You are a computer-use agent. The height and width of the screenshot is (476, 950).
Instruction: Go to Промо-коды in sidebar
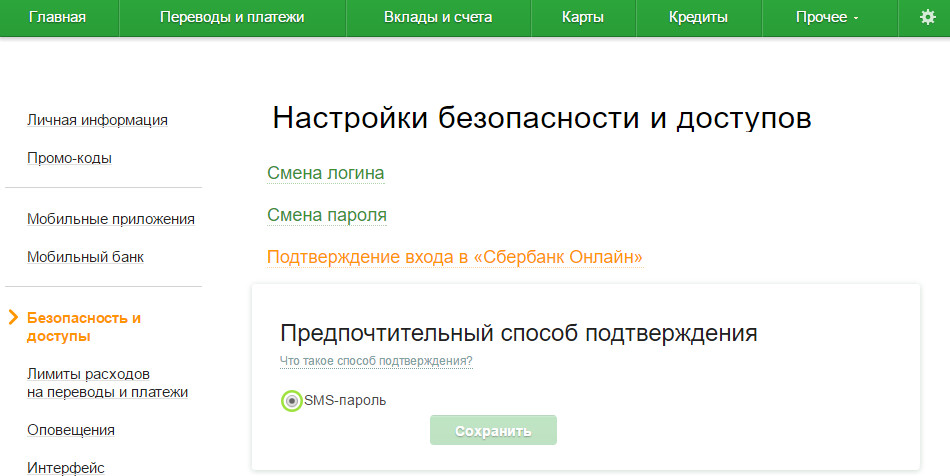tap(69, 158)
